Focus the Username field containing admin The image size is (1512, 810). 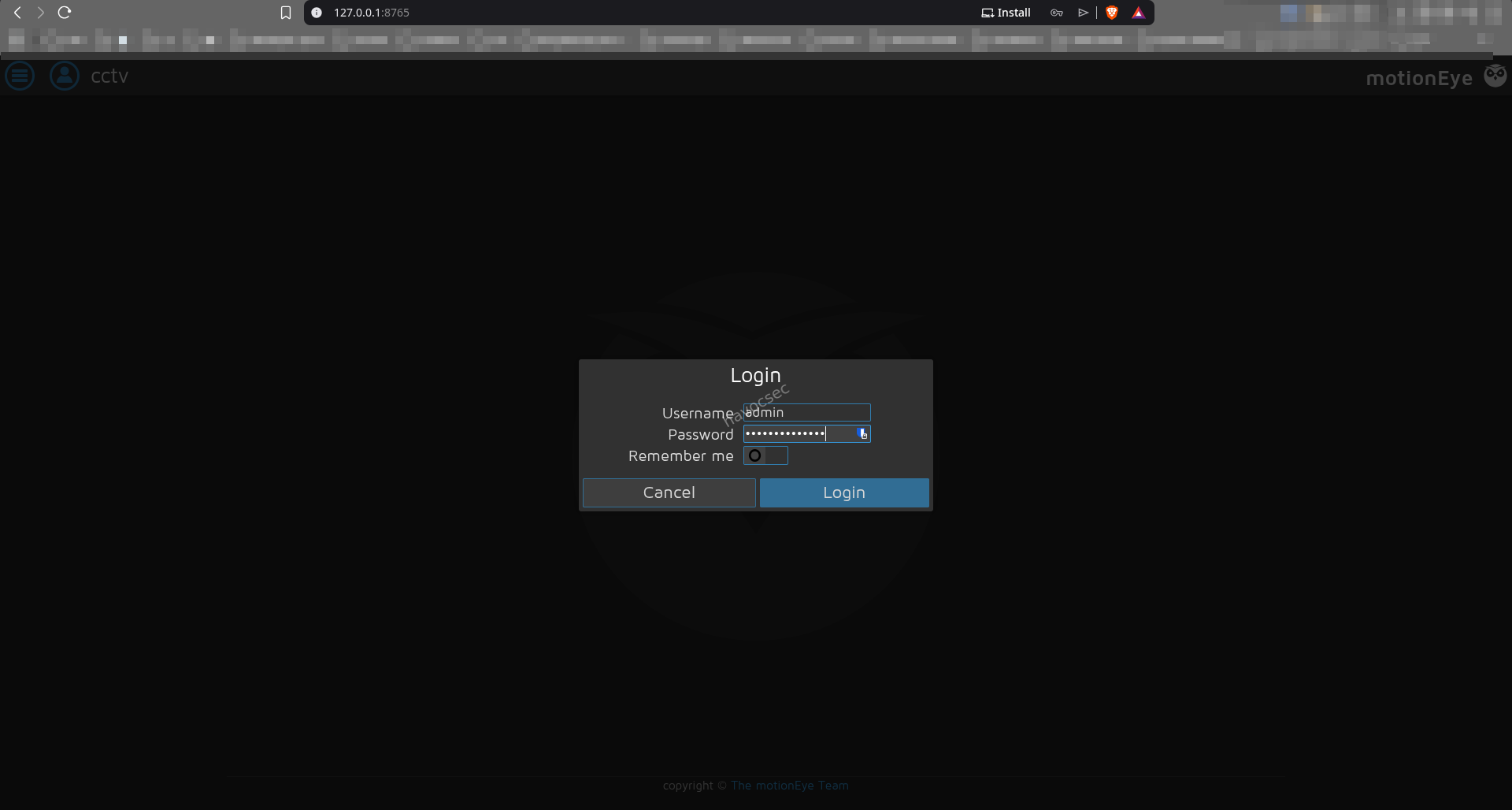click(807, 412)
